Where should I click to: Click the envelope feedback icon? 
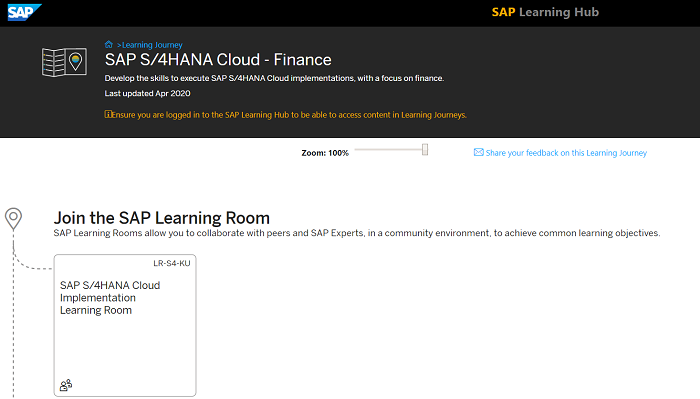click(x=479, y=152)
